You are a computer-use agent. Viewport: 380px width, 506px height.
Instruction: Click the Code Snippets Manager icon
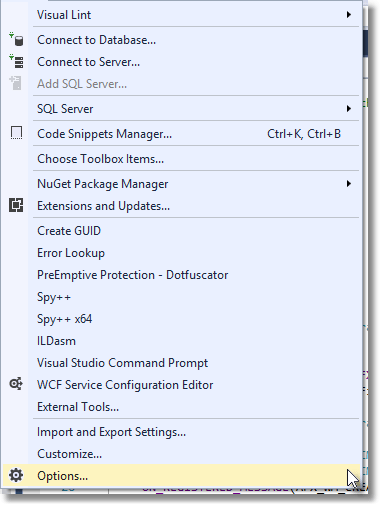point(16,133)
